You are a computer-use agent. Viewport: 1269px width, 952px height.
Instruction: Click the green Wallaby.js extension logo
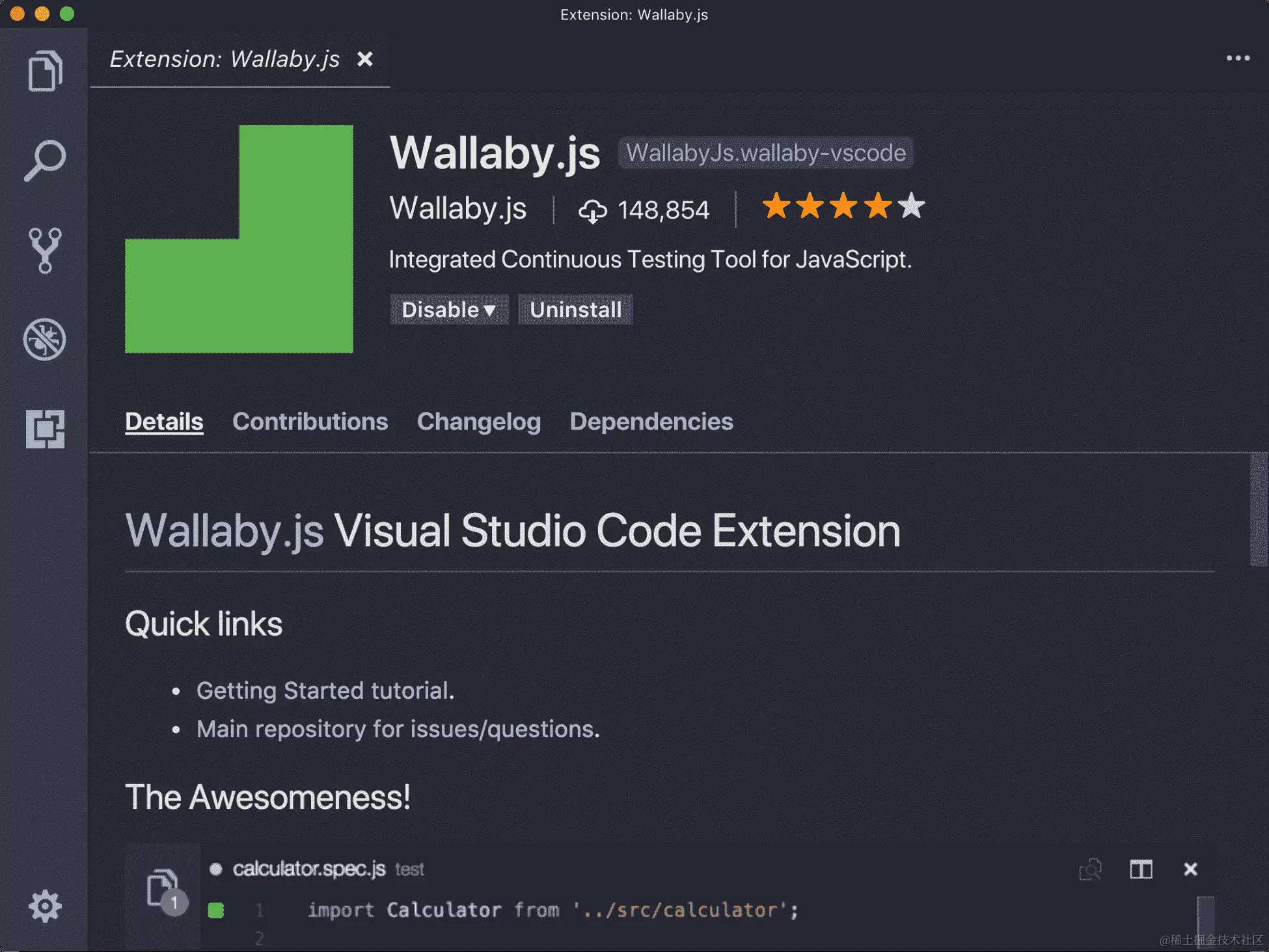point(239,239)
